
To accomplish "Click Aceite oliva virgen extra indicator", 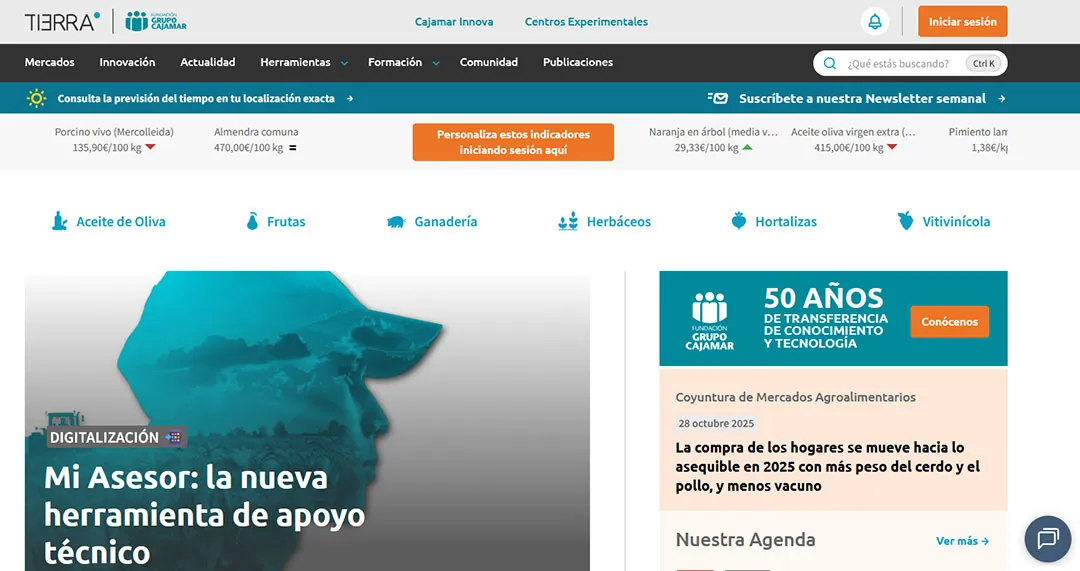I will click(x=853, y=139).
